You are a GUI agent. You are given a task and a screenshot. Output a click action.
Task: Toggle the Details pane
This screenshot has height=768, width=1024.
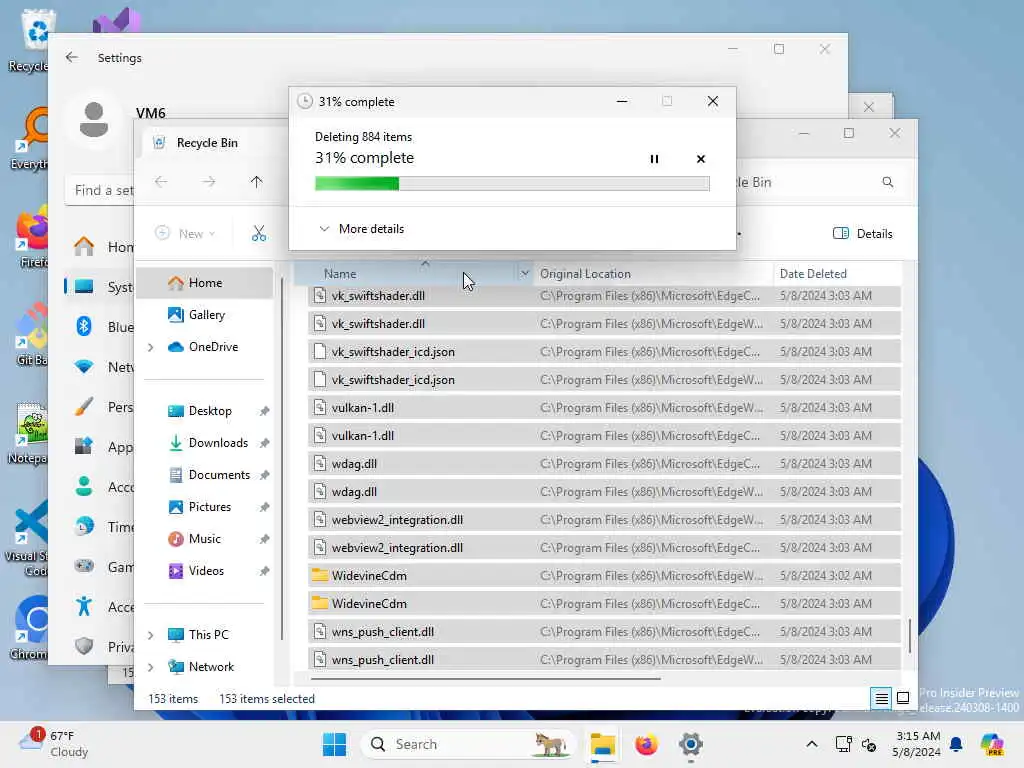point(862,234)
